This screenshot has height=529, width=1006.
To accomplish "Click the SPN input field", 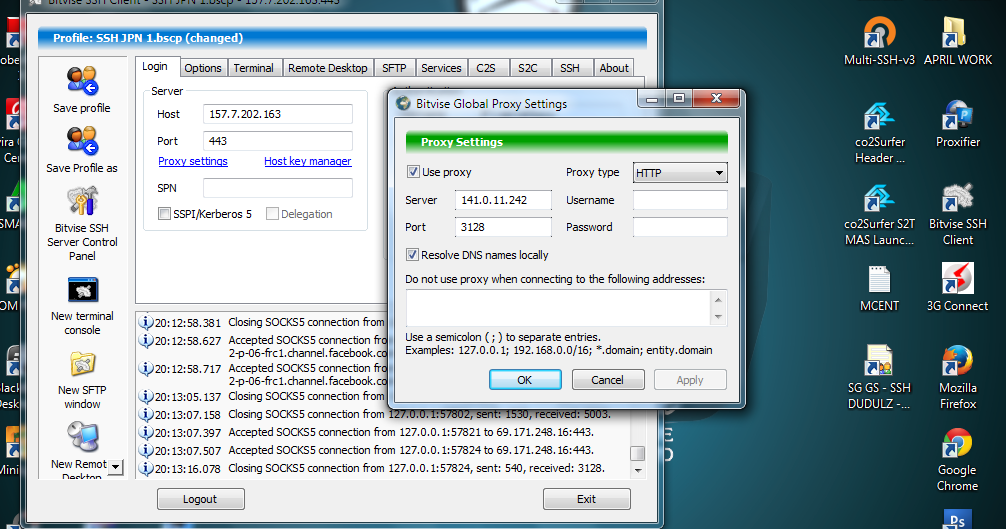I will point(278,188).
